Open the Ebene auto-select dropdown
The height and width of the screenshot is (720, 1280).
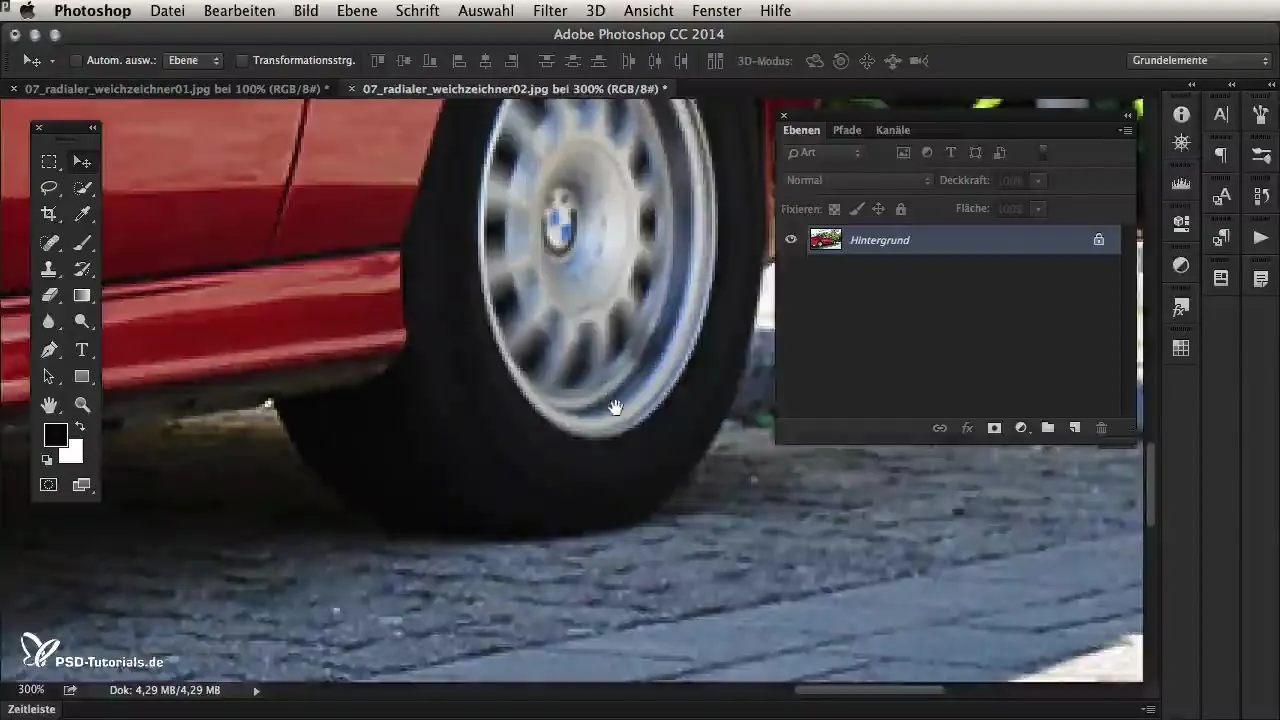tap(194, 61)
